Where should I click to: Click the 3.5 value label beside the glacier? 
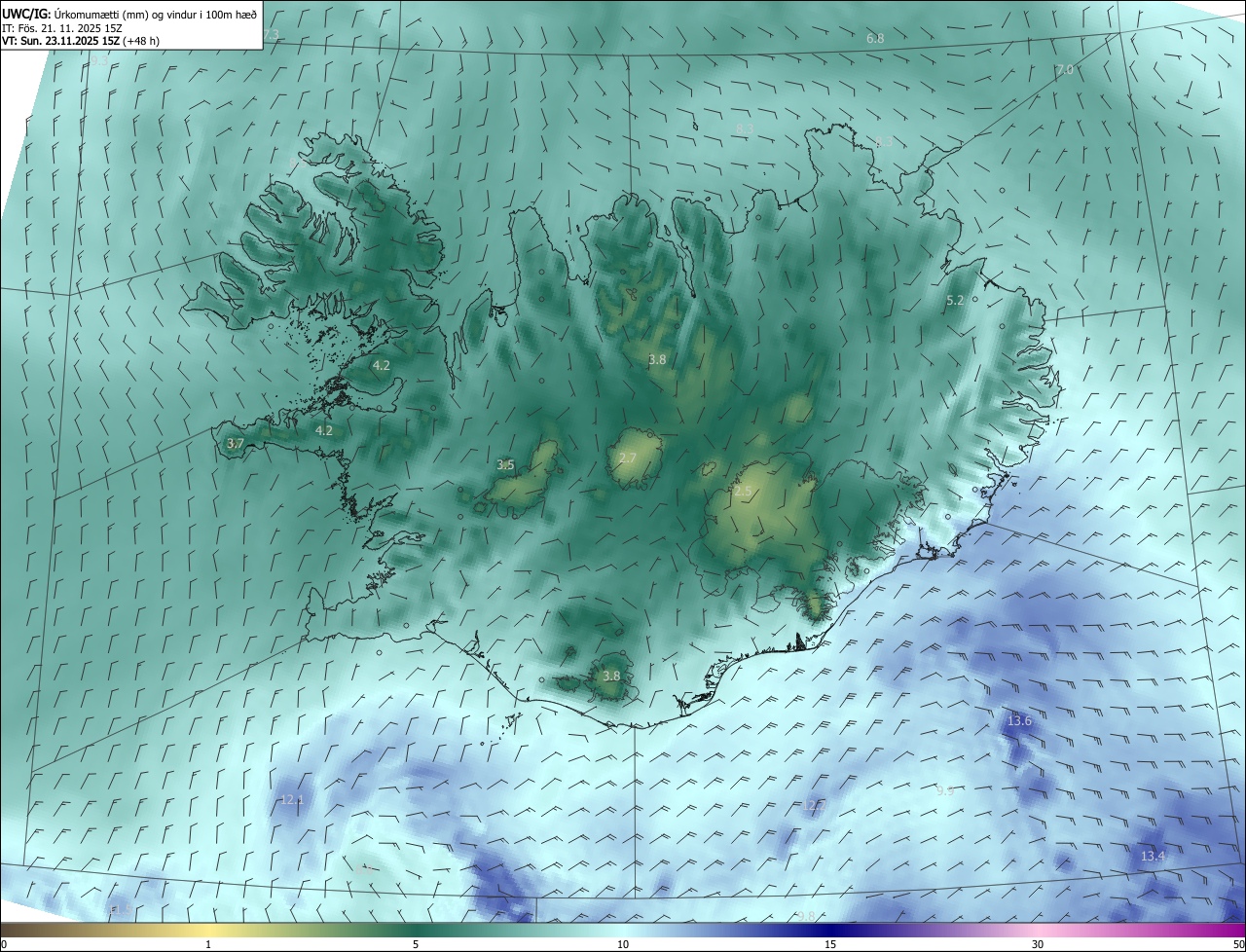click(x=505, y=465)
